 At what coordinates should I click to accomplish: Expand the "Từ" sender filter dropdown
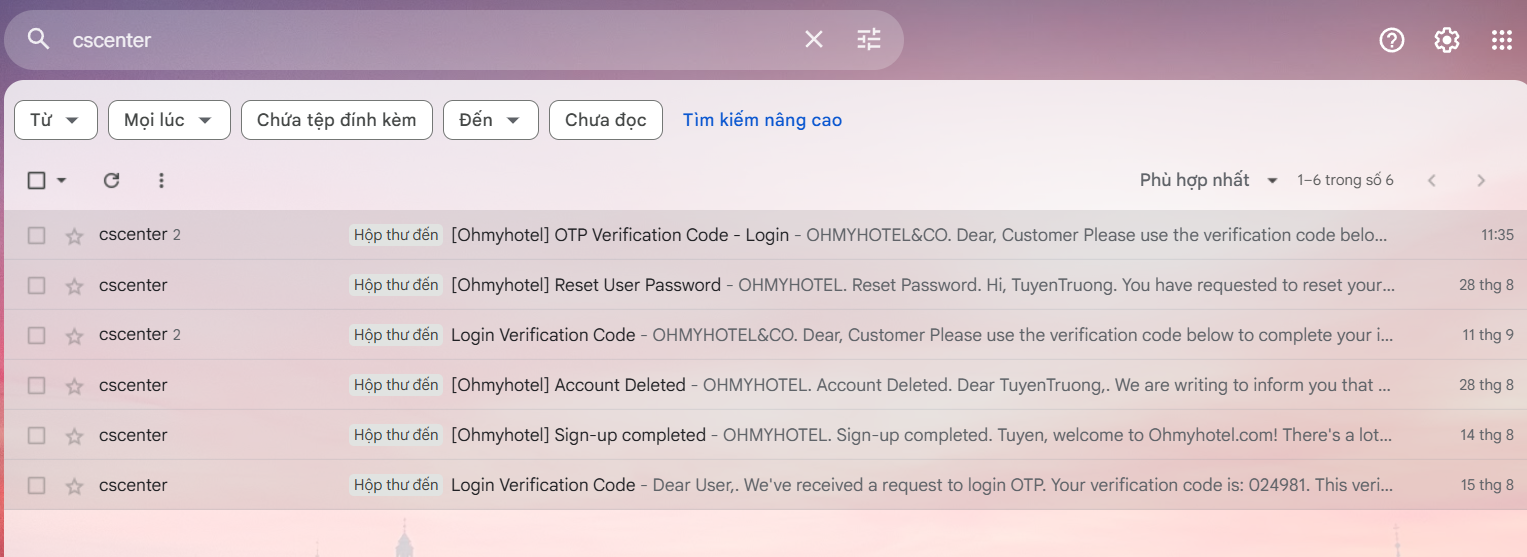pyautogui.click(x=56, y=120)
